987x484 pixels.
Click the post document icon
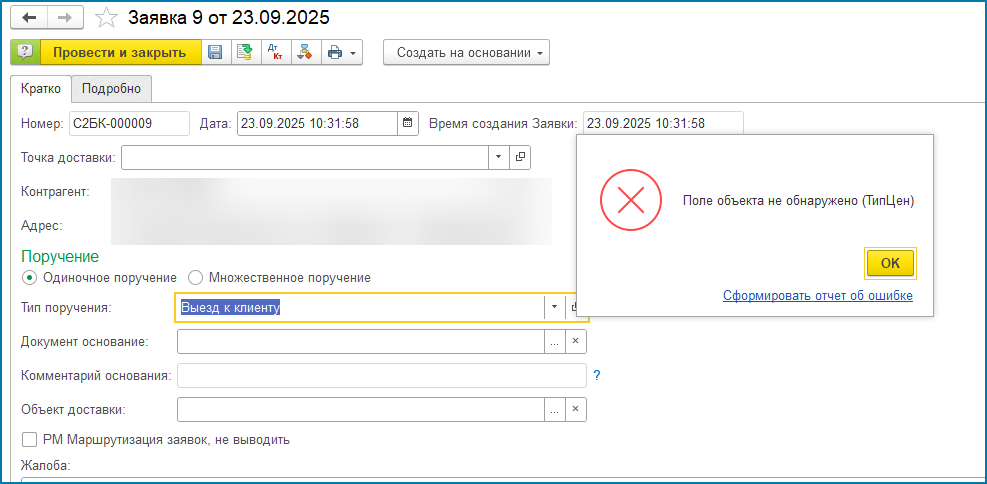pyautogui.click(x=244, y=52)
